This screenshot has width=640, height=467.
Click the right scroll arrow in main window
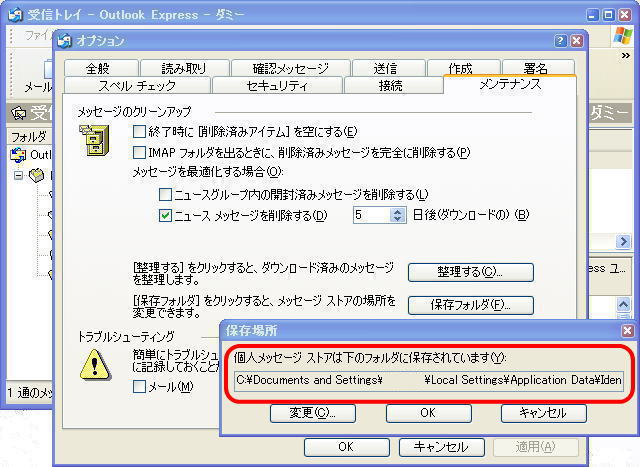click(623, 241)
